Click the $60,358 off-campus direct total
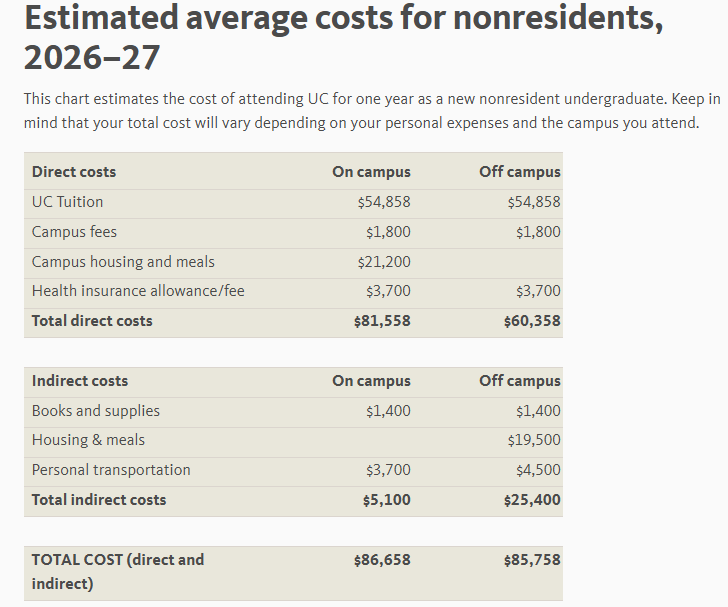 pyautogui.click(x=532, y=321)
